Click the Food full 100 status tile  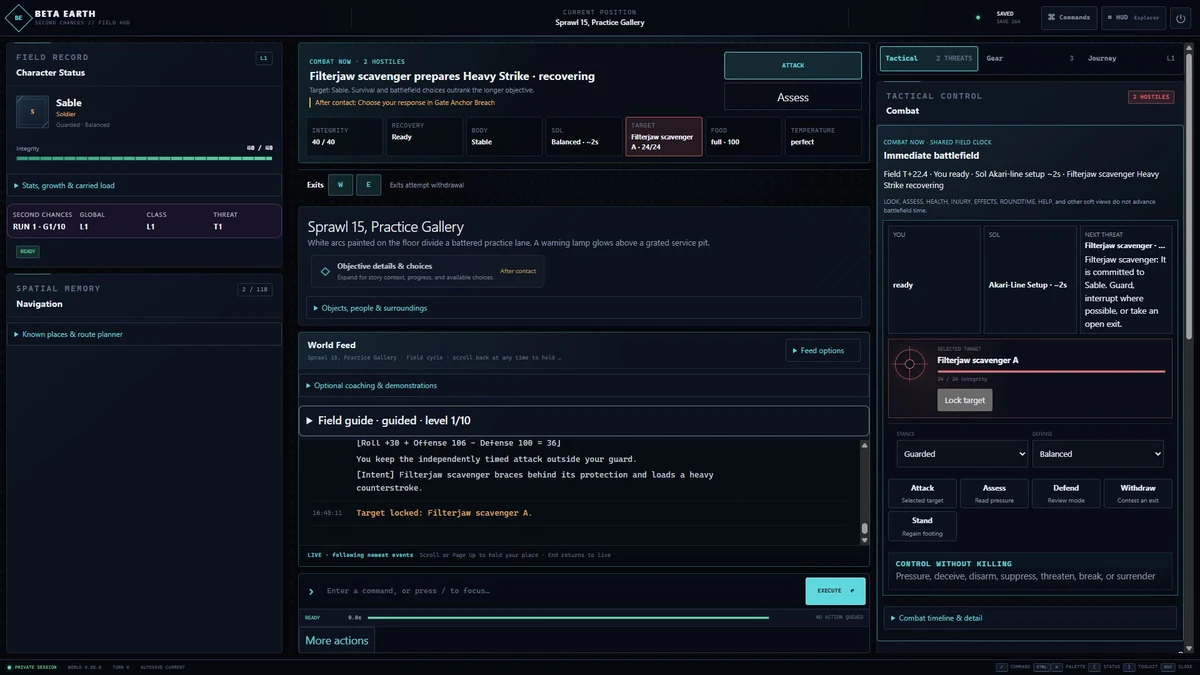click(744, 137)
